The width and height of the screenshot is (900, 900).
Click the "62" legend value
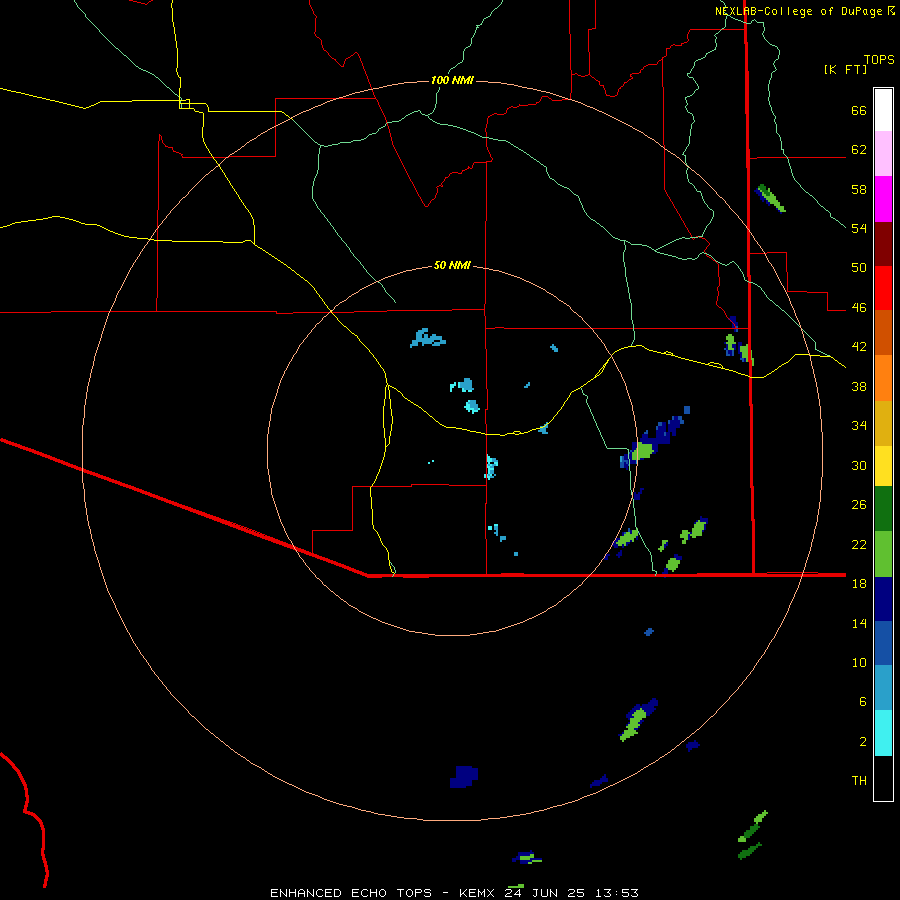pos(859,150)
